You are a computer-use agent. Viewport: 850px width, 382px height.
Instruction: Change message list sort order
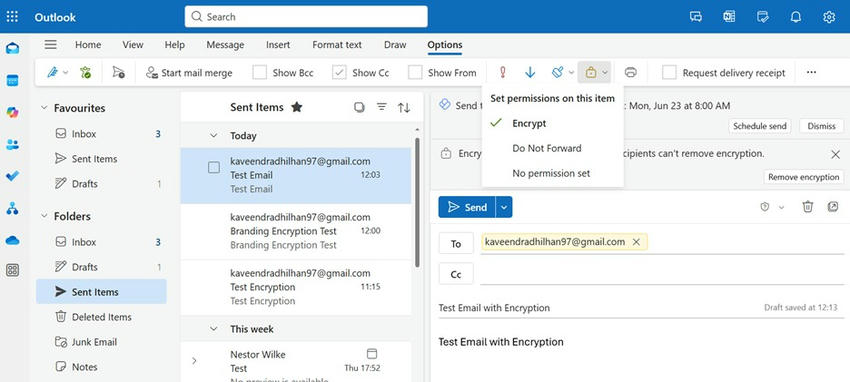(404, 107)
